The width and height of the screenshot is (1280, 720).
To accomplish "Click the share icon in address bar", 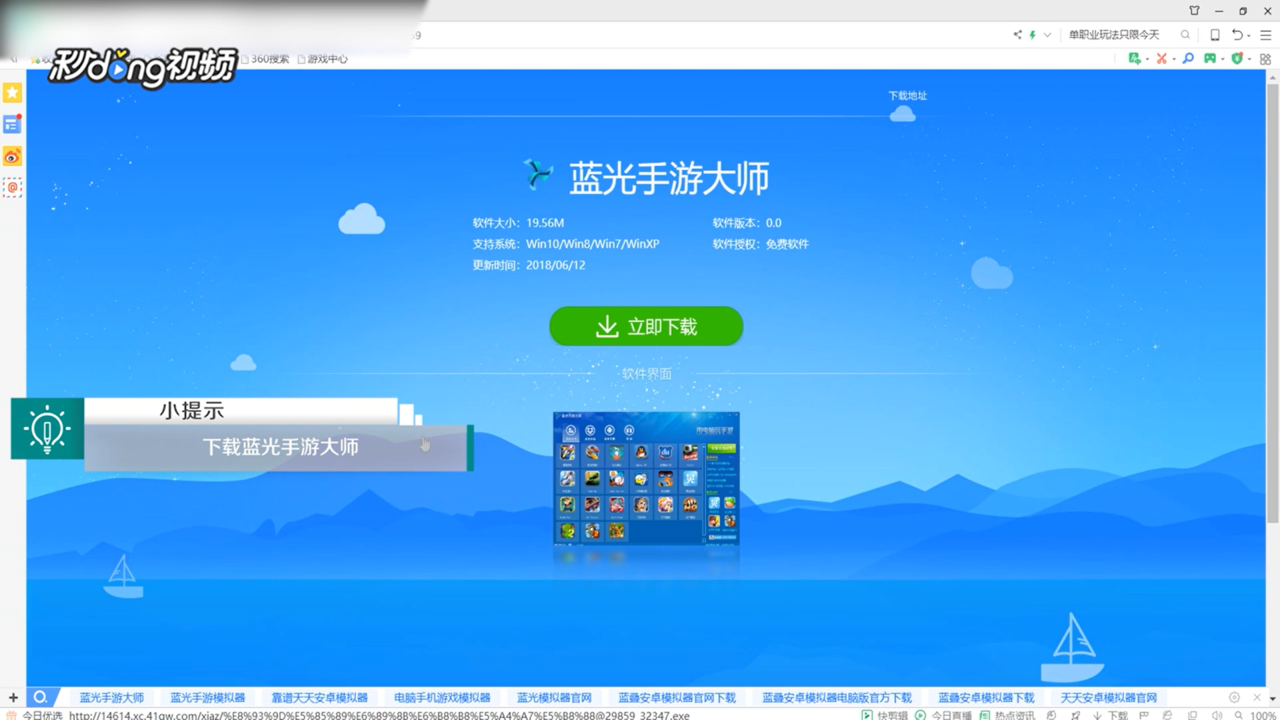I will point(1018,35).
